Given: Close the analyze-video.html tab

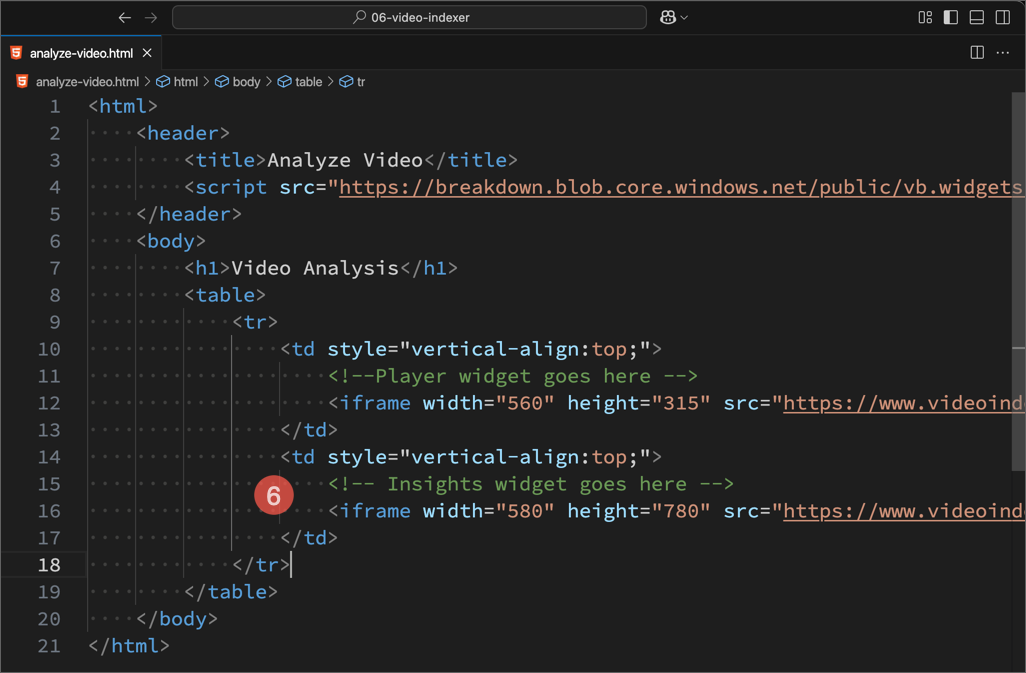Looking at the screenshot, I should pos(147,53).
